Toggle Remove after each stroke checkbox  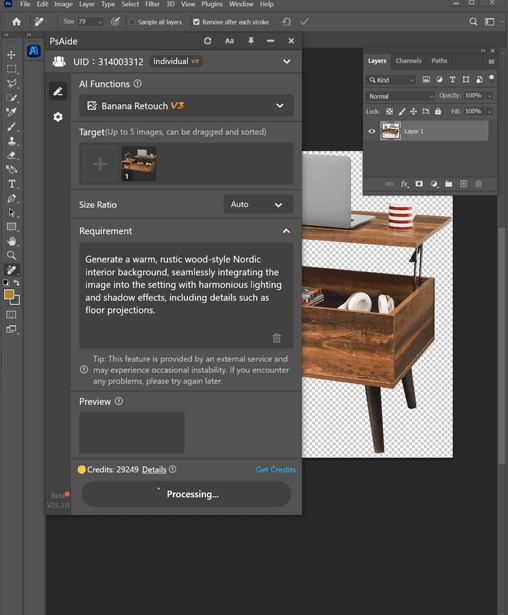tap(196, 22)
